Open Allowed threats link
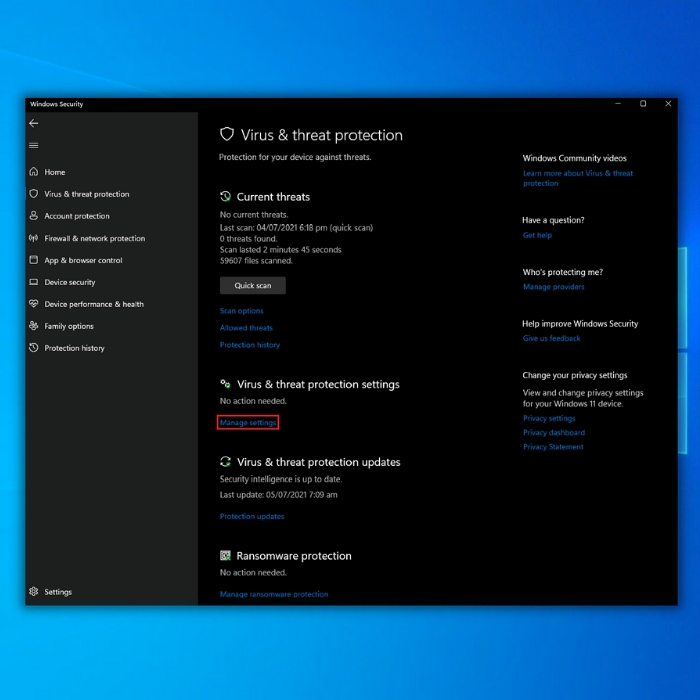This screenshot has width=700, height=700. pos(246,328)
